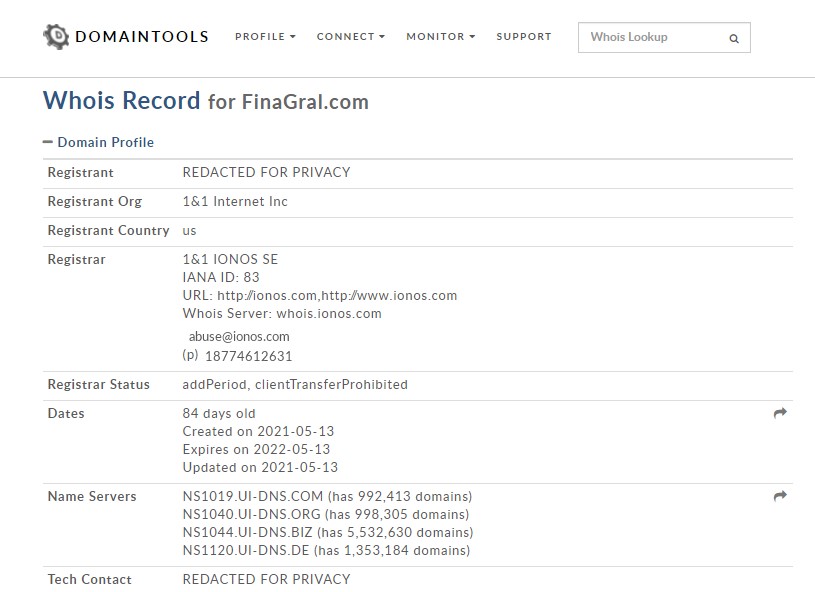815x592 pixels.
Task: Click the minus icon before Domain Profile
Action: point(49,142)
